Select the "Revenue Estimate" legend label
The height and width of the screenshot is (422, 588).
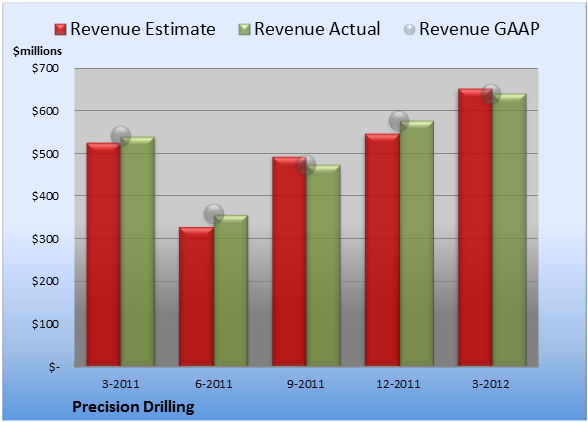click(x=143, y=29)
